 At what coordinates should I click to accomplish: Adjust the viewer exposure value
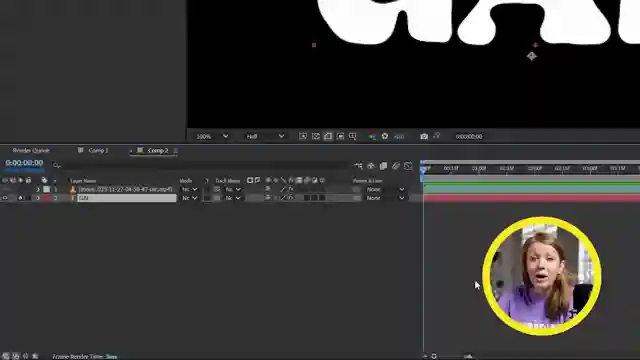(399, 137)
